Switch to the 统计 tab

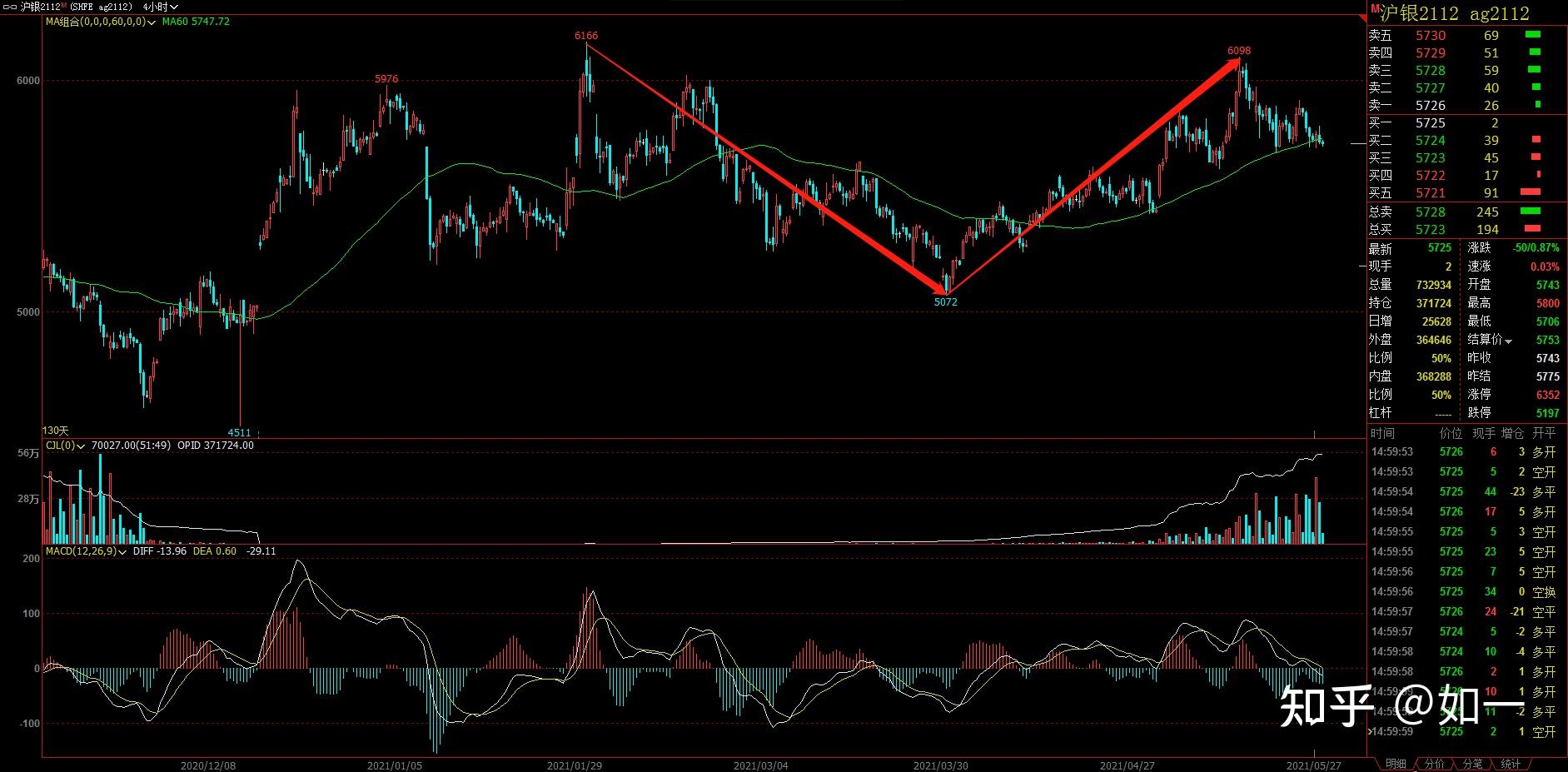1511,764
